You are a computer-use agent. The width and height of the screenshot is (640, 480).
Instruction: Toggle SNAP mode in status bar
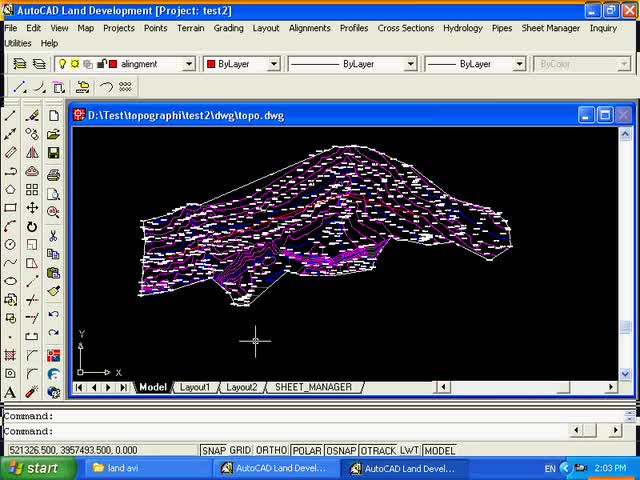(x=214, y=450)
